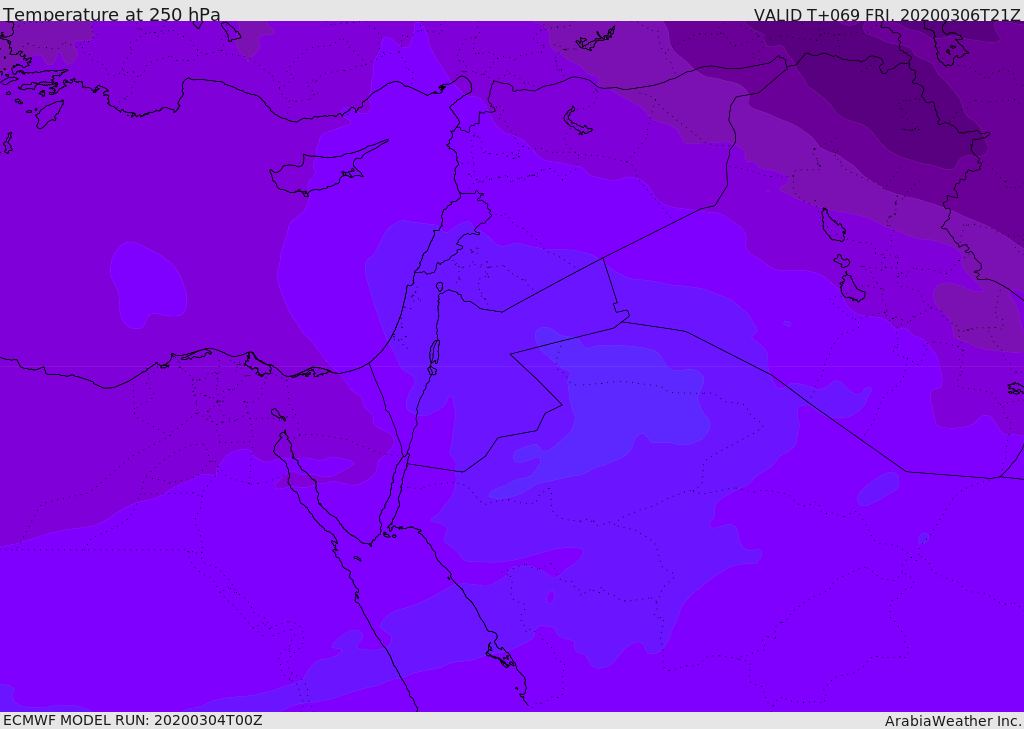
Task: Click the Sea of Galilee outline
Action: [x=440, y=287]
